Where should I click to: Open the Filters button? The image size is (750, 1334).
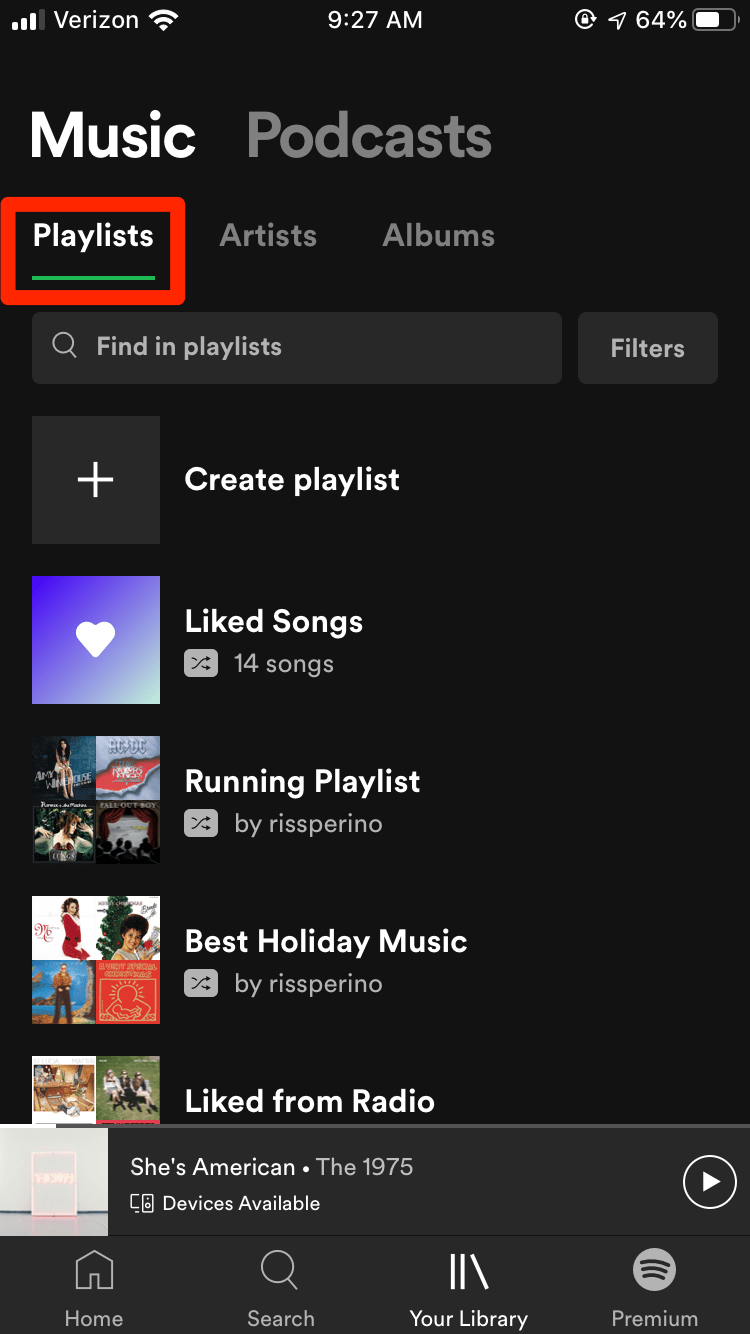point(648,348)
